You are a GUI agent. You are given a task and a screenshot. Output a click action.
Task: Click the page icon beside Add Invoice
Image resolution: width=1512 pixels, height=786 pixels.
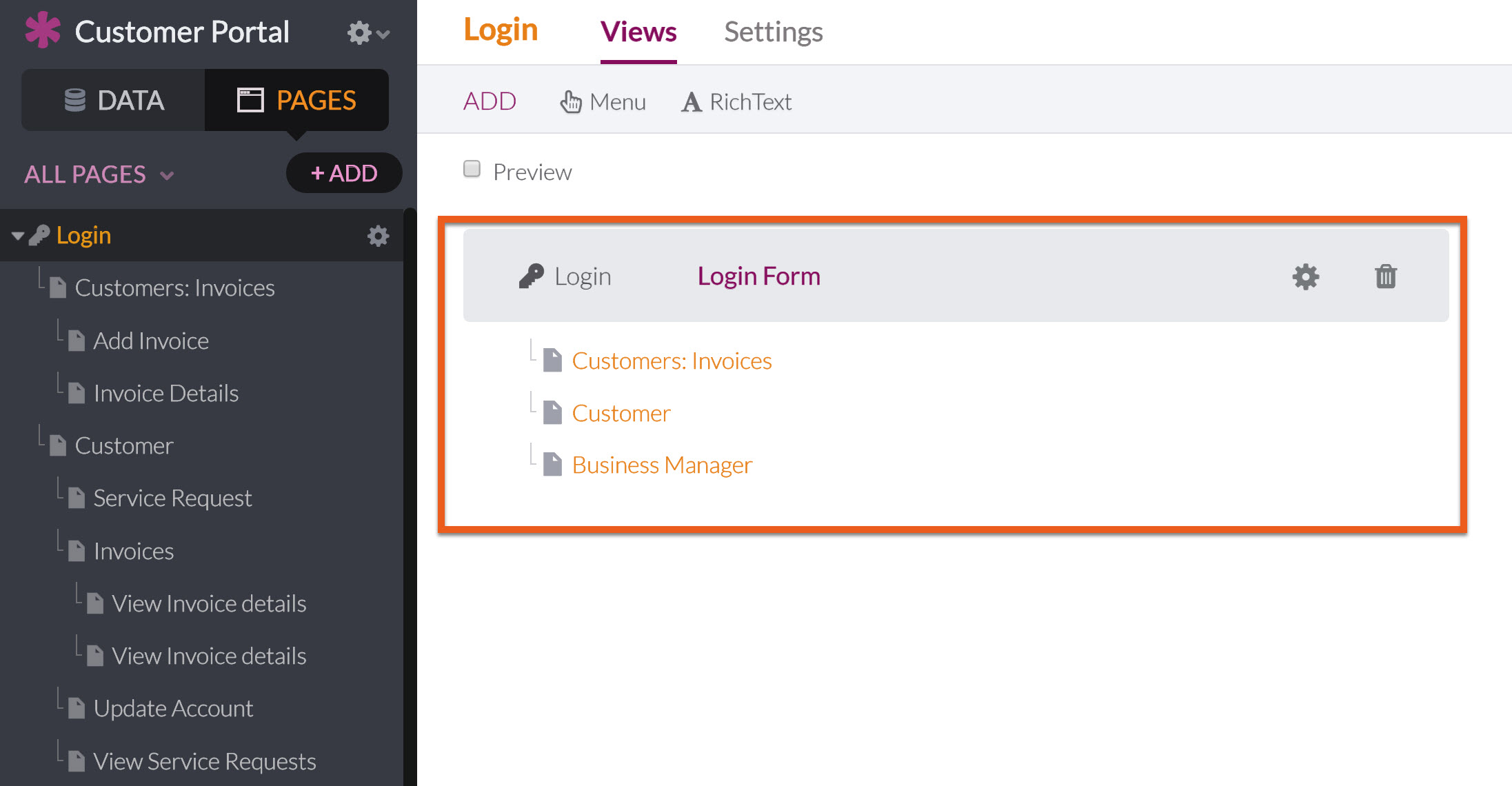[77, 341]
